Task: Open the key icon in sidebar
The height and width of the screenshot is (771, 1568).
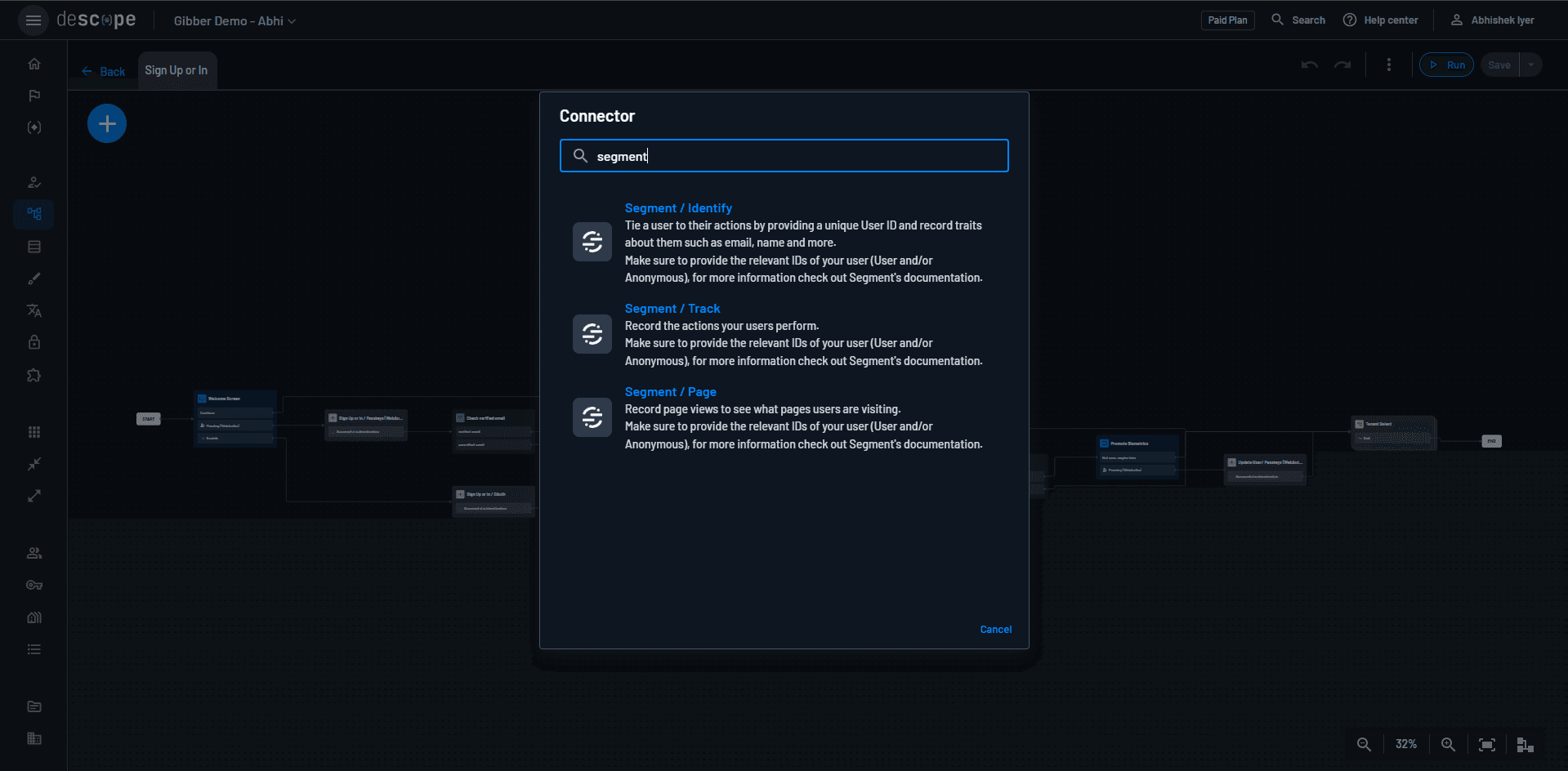Action: point(34,585)
